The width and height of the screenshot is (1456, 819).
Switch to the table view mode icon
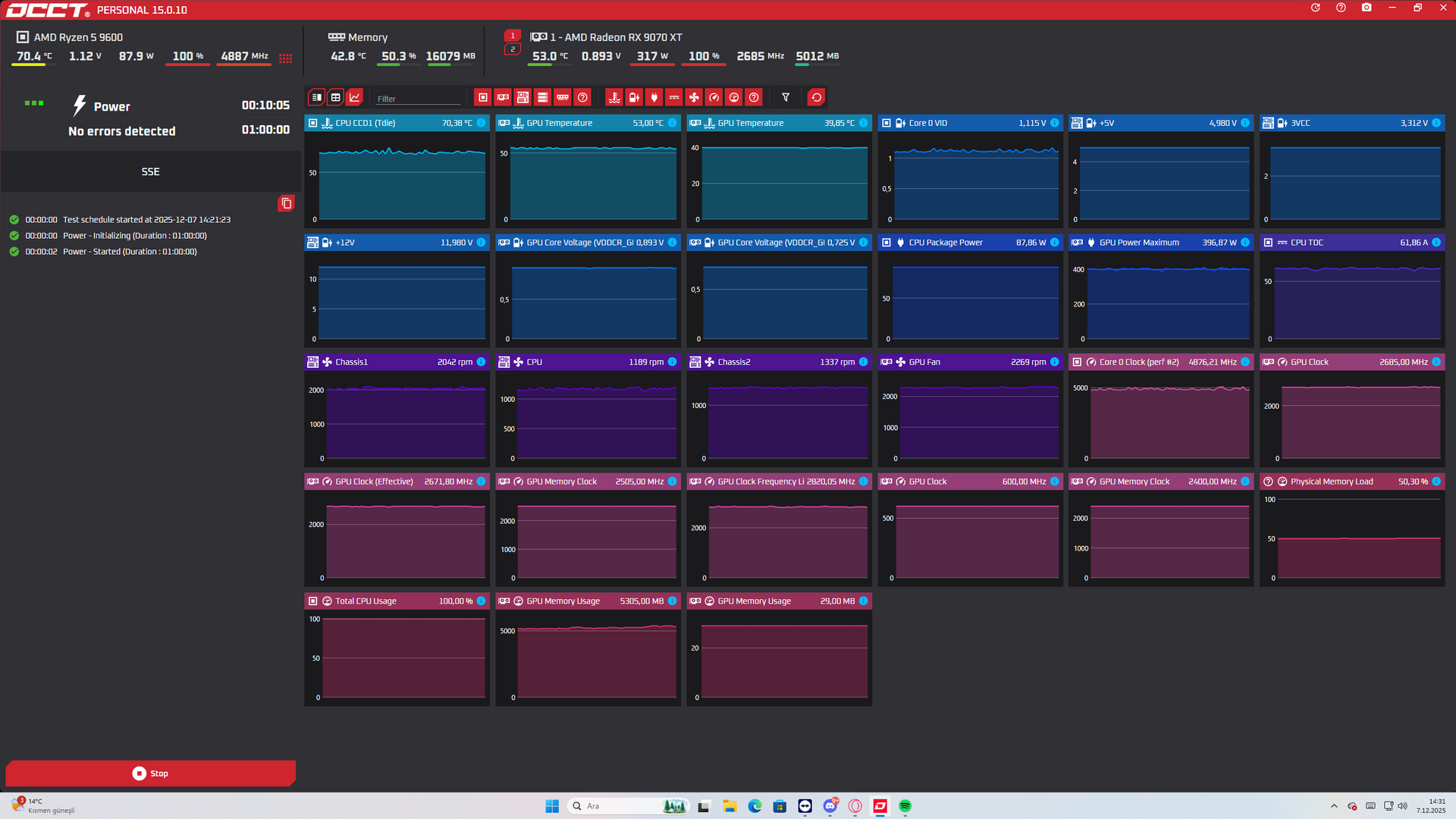coord(335,97)
